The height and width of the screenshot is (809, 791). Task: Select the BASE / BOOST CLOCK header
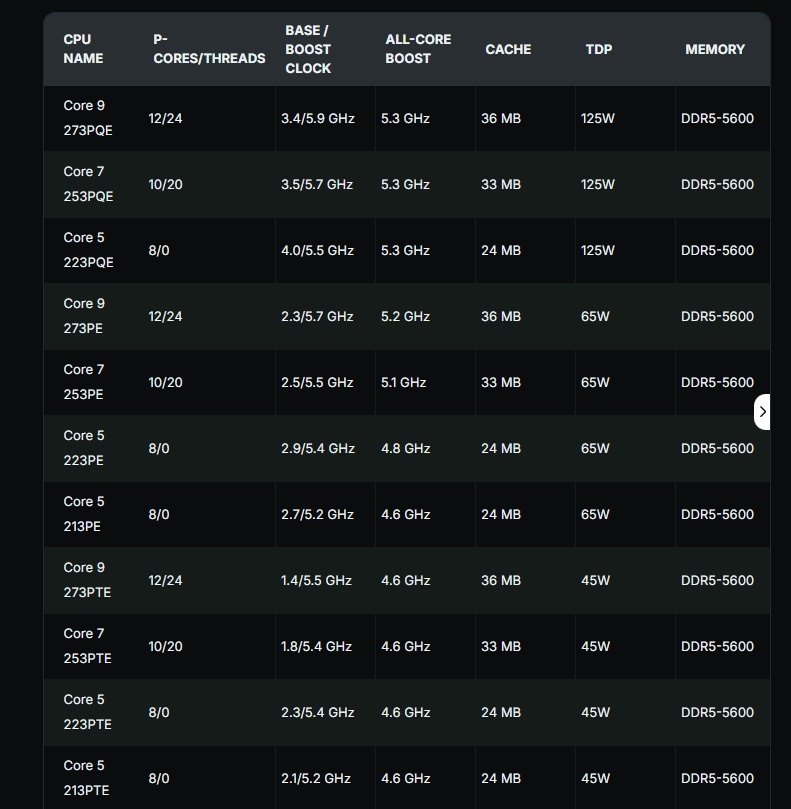[x=308, y=49]
